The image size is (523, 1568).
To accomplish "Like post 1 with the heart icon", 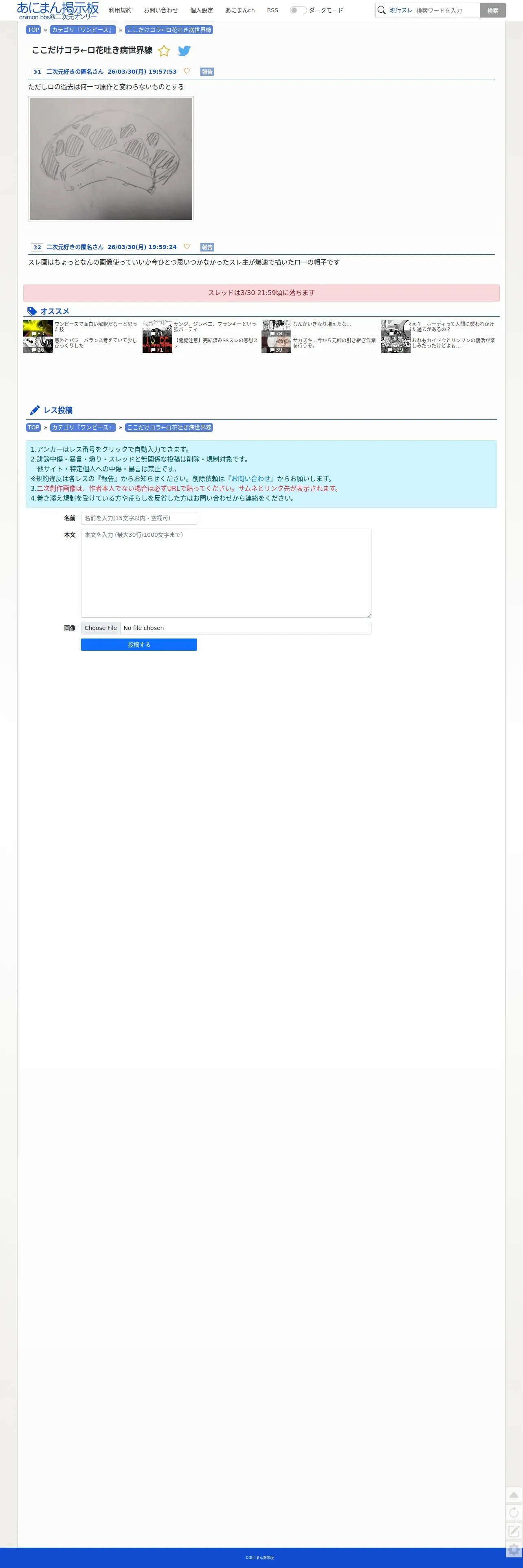I will click(187, 71).
